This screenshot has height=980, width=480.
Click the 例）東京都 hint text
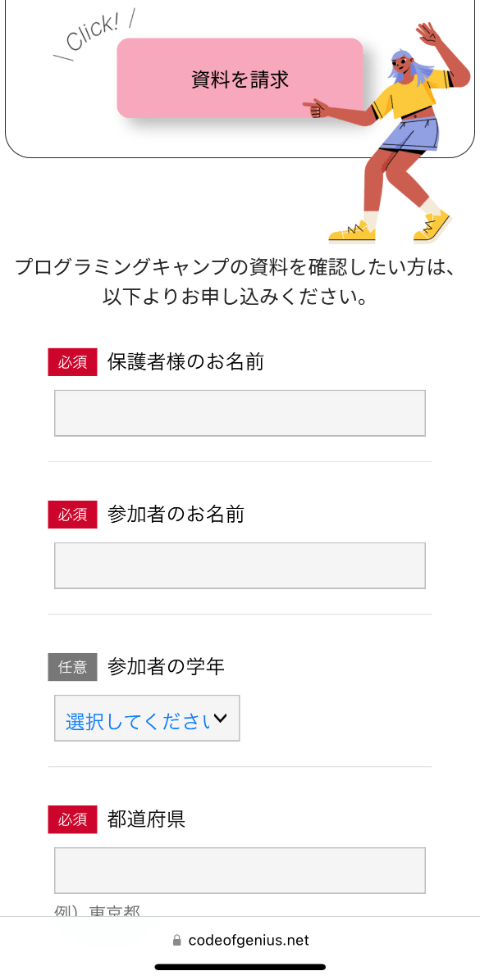(97, 910)
